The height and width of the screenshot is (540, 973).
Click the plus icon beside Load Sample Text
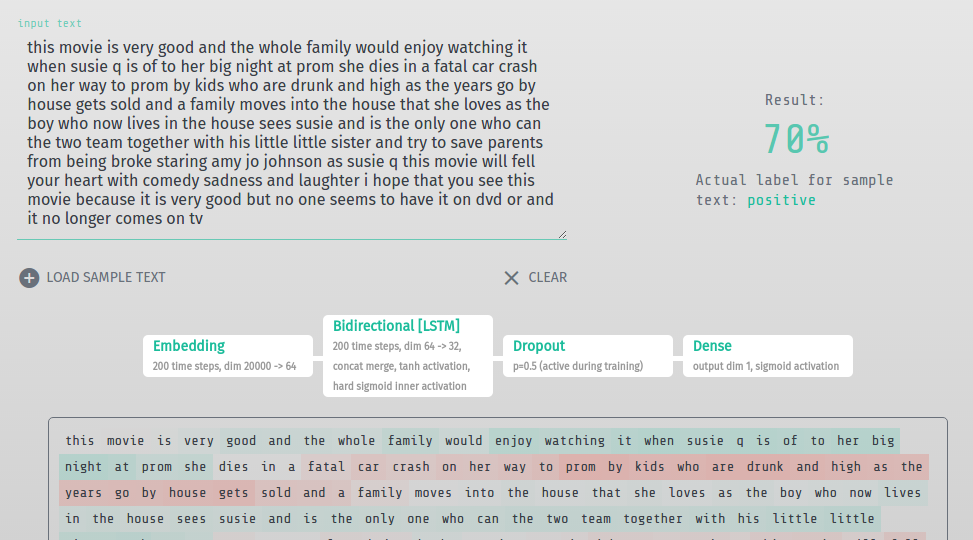[x=29, y=278]
